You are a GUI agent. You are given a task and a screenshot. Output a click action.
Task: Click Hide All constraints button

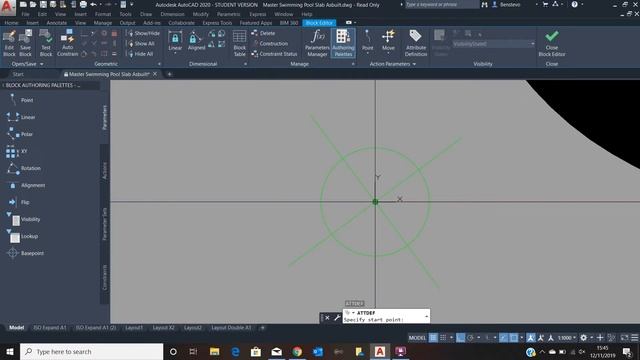tap(141, 54)
